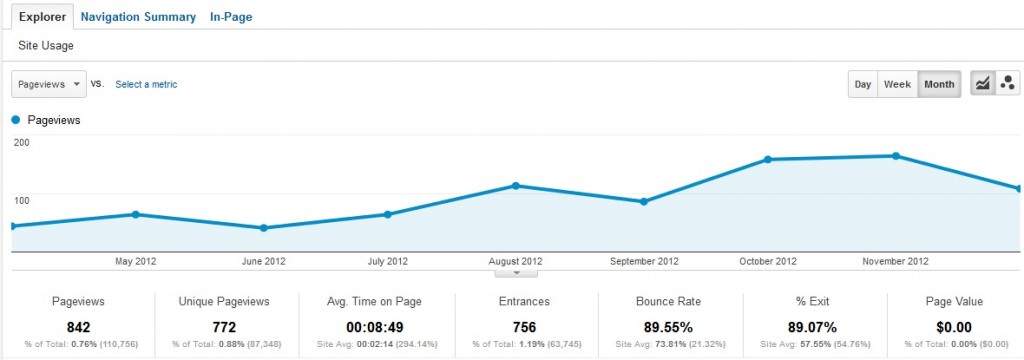Select the Pageviews 842 scorecard
Image resolution: width=1024 pixels, height=360 pixels.
tap(78, 323)
